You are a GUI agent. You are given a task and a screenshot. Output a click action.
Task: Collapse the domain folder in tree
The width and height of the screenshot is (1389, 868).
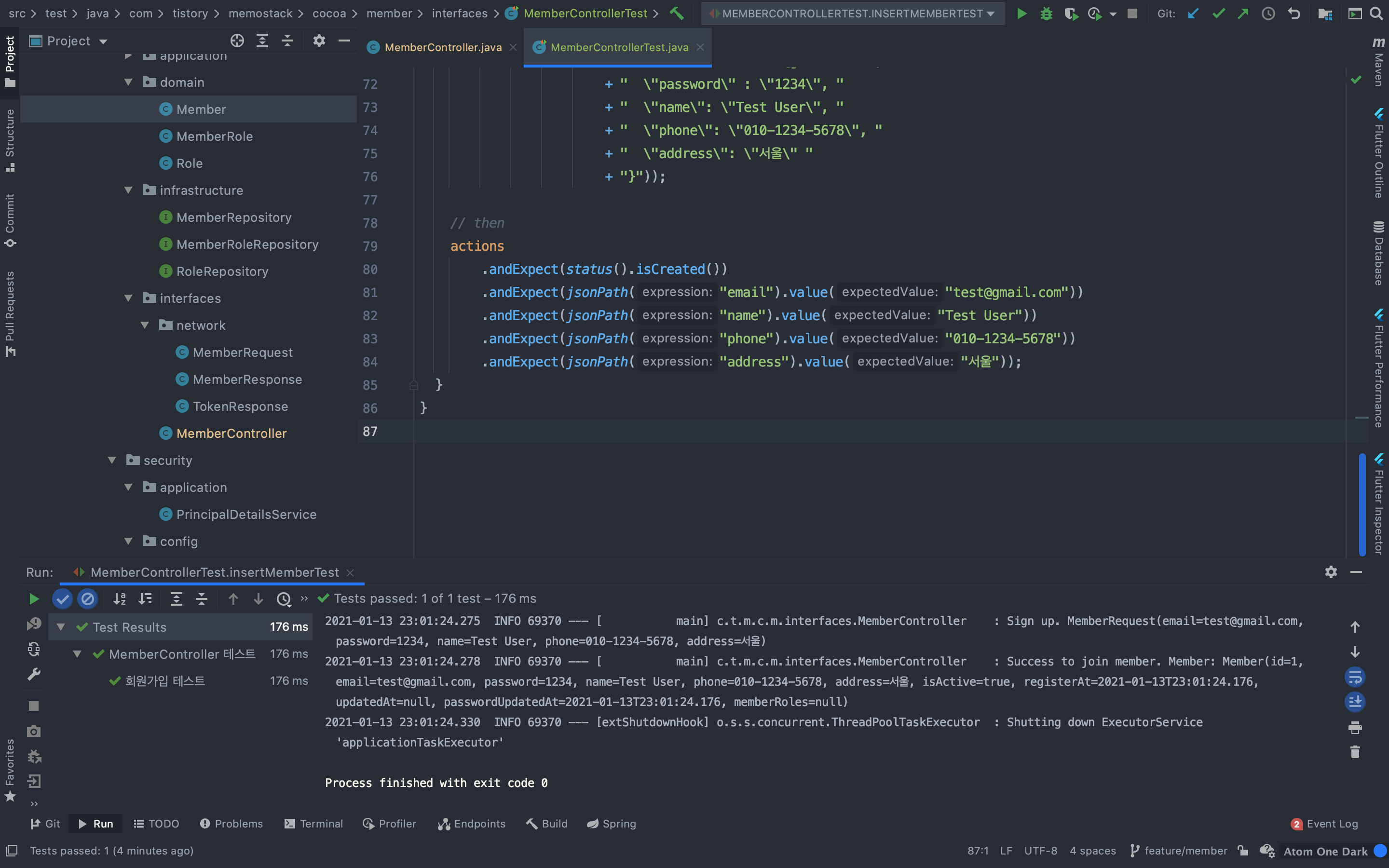coord(129,82)
